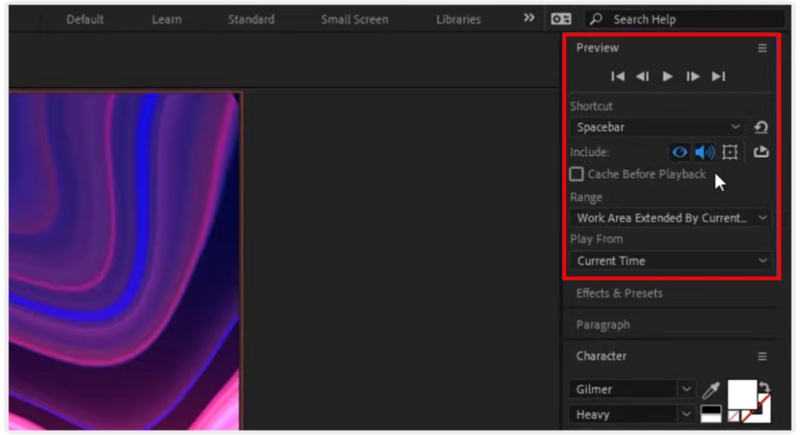Open the Spacebar shortcut dropdown
This screenshot has height=435, width=800.
tap(657, 127)
